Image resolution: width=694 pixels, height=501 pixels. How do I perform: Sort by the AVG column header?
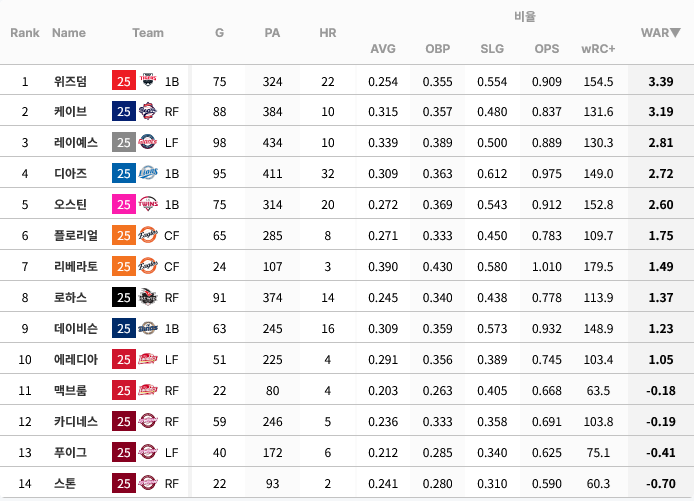pyautogui.click(x=383, y=49)
